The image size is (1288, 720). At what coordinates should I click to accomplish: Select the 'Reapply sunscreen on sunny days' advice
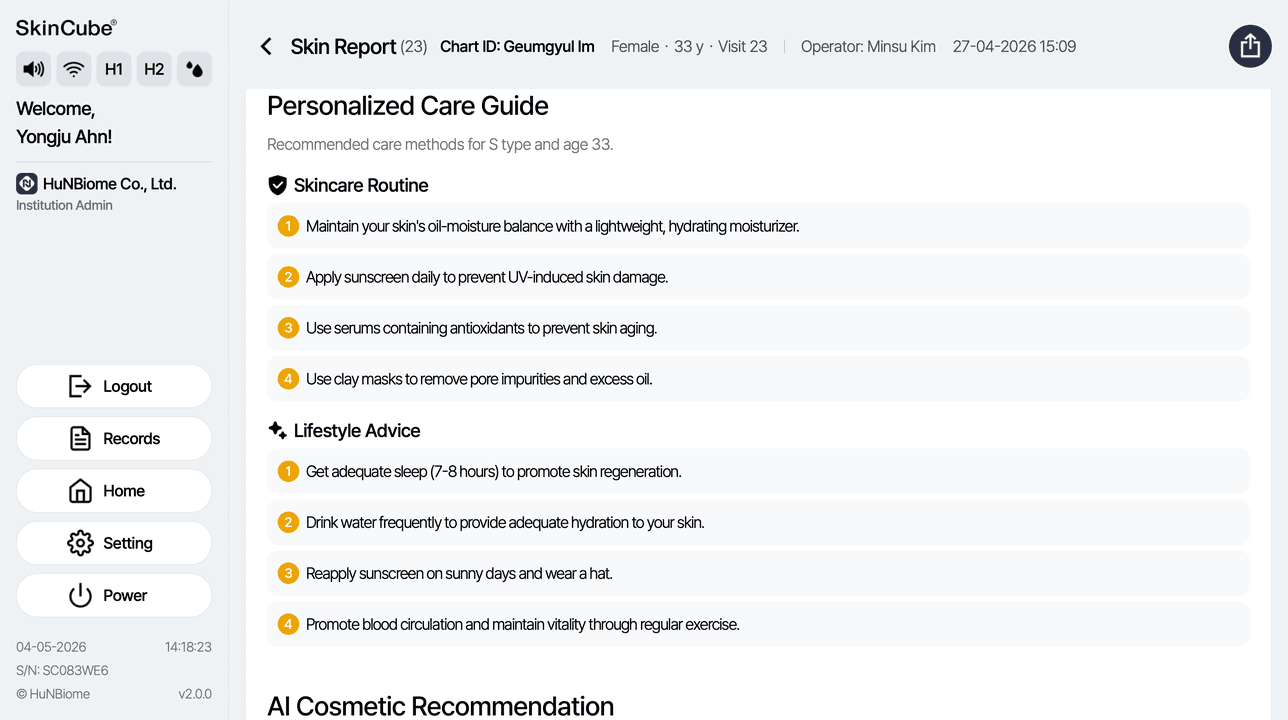(x=758, y=573)
